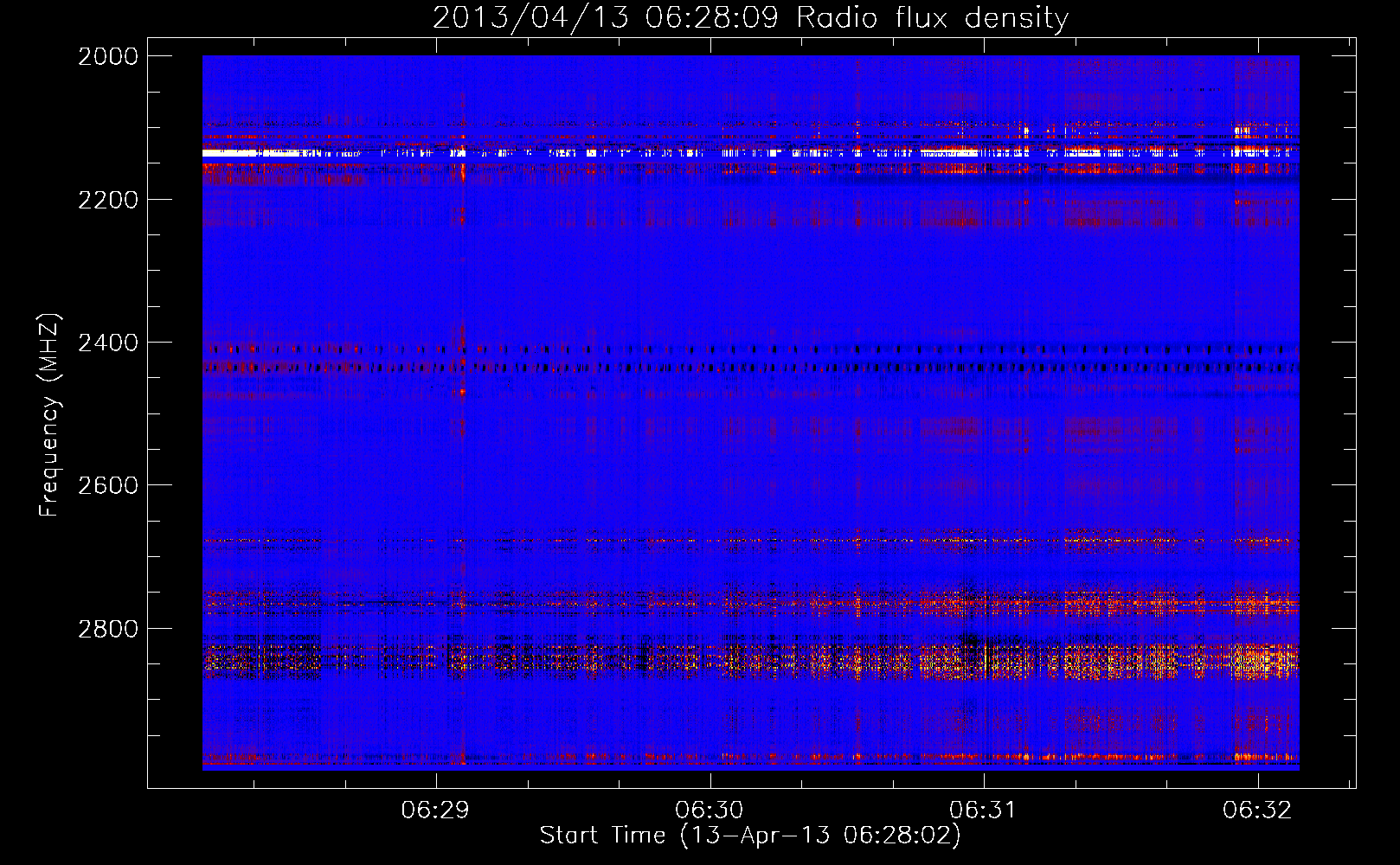Click the plot title "2013/04/13 06:28:09 Radio flux density"
The image size is (1400, 865).
coord(750,18)
